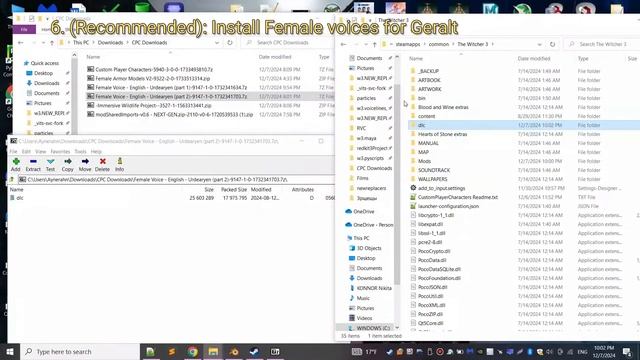640x360 pixels.
Task: Open address history dropdown in CPC Downloads window
Action: click(217, 42)
